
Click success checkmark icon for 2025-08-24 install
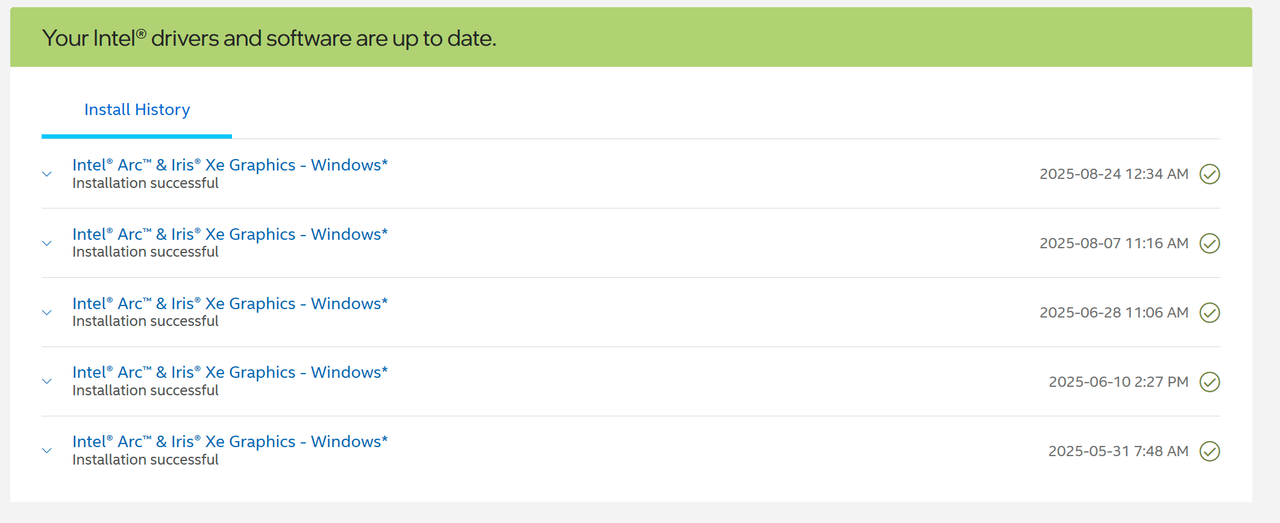pos(1210,174)
